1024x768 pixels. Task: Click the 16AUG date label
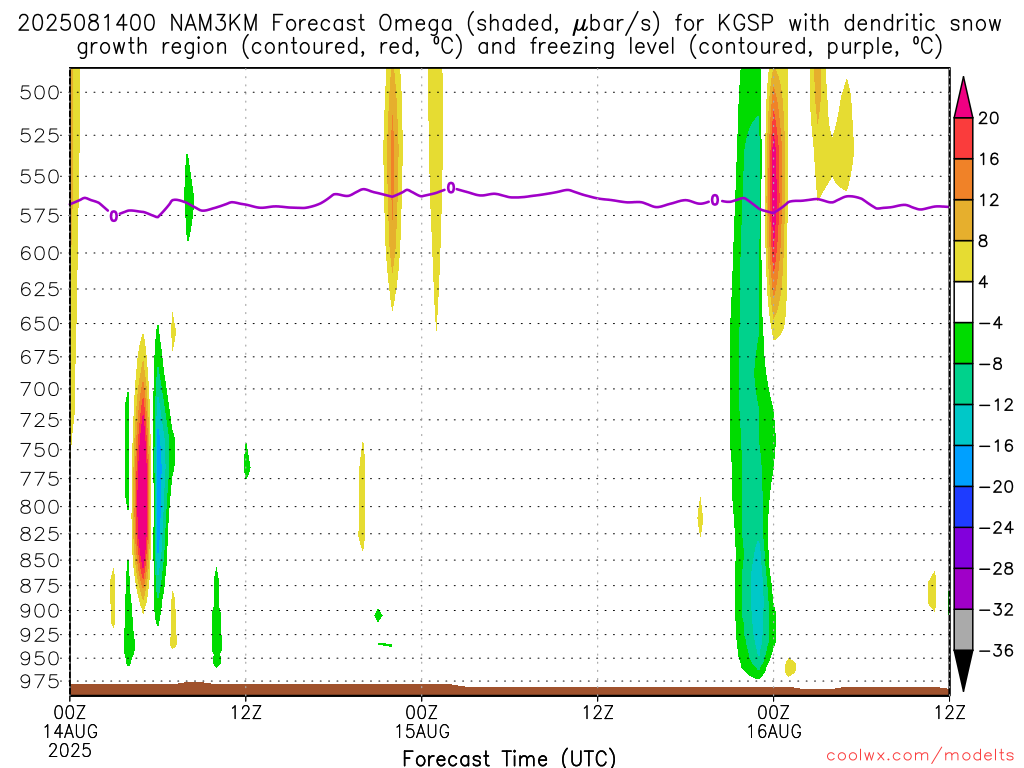775,731
